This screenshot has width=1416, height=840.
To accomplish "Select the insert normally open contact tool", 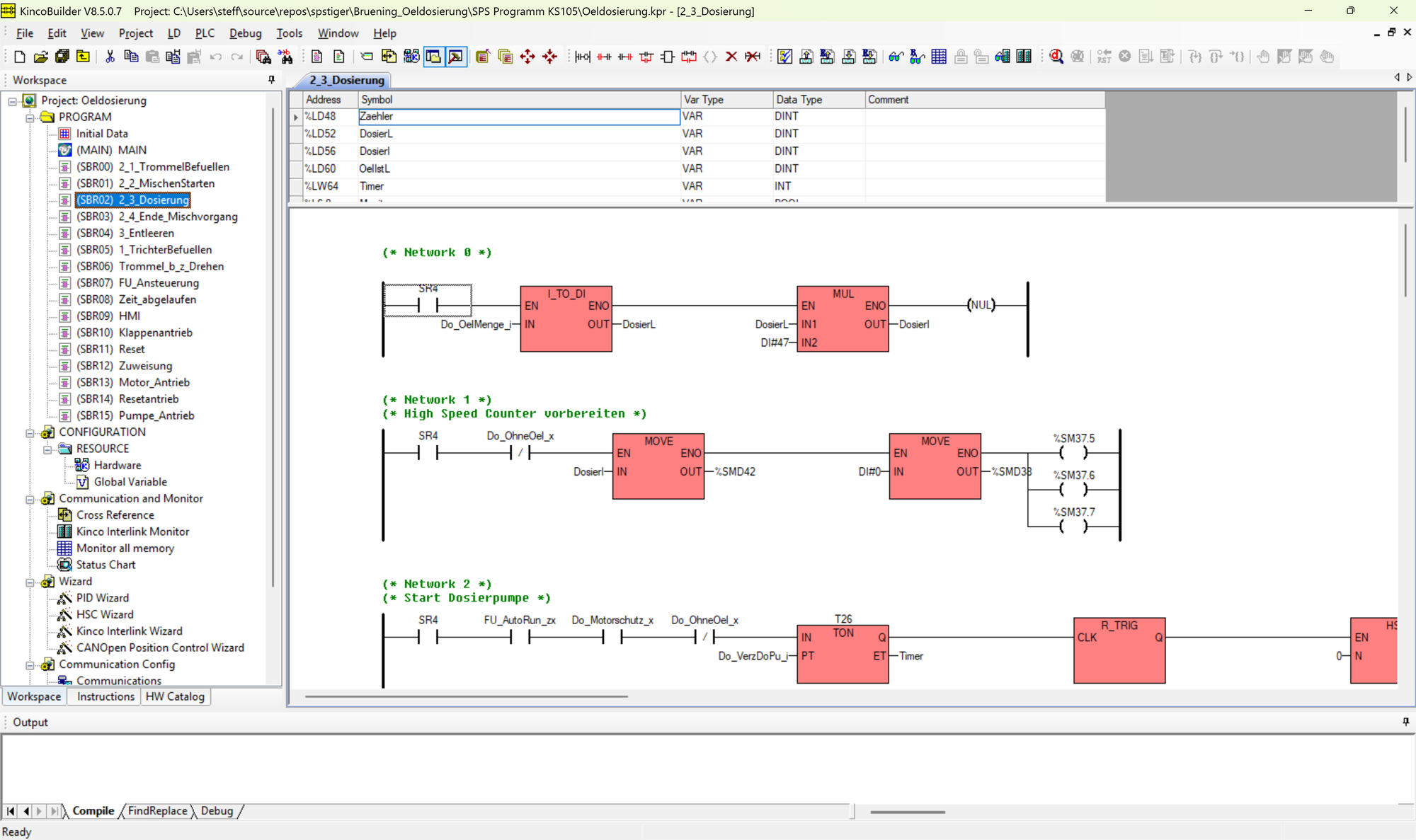I will 604,57.
